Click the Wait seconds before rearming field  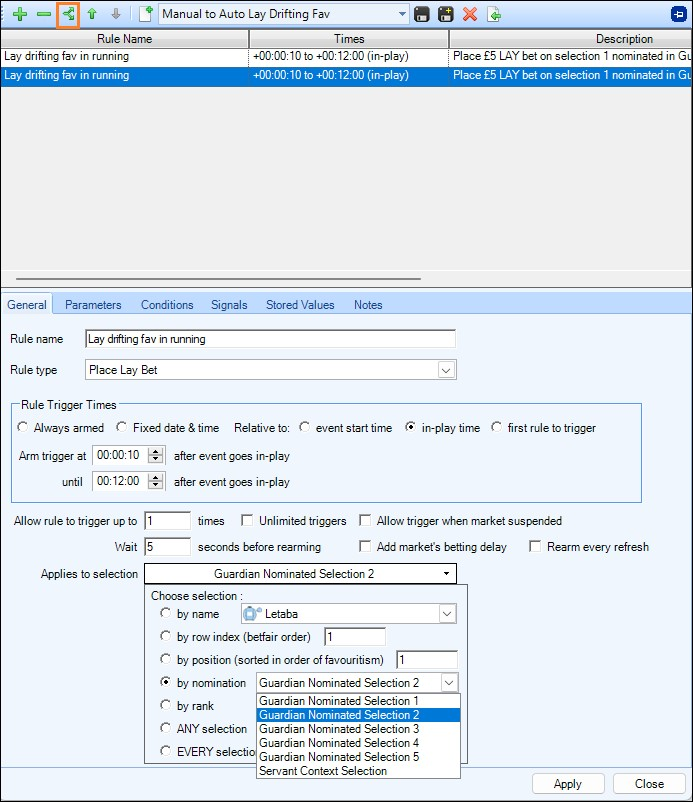click(168, 547)
